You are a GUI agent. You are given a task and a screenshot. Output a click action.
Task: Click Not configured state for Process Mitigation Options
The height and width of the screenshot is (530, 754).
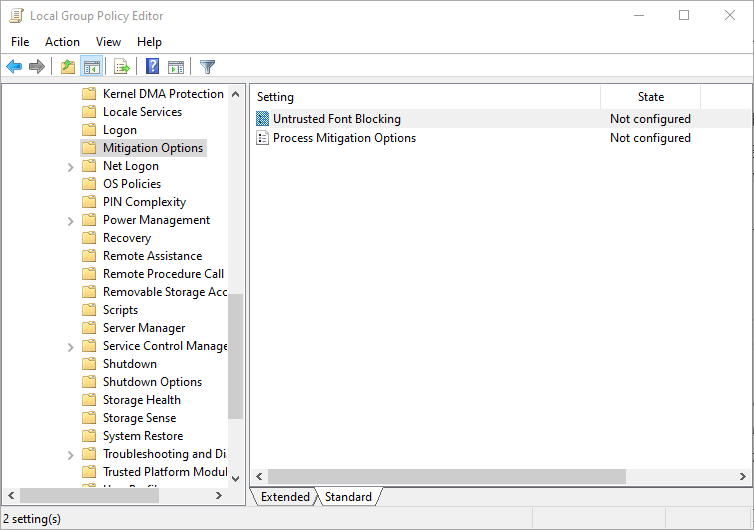[650, 138]
